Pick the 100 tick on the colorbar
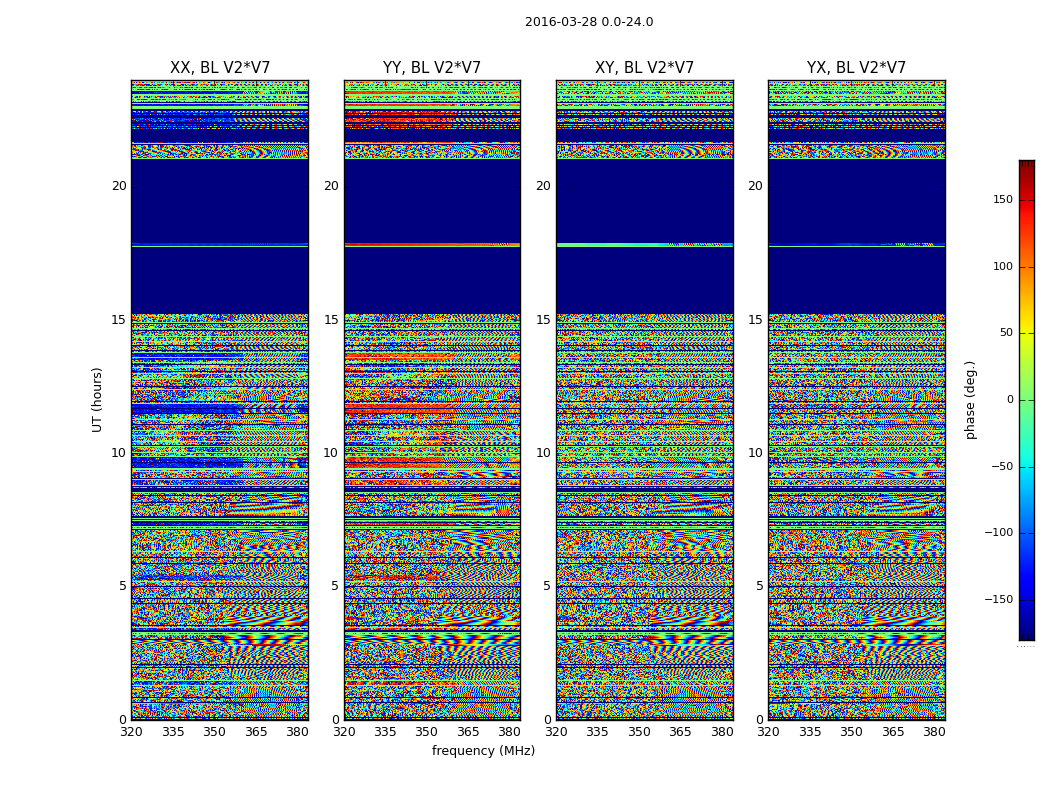1050x800 pixels. pos(1003,266)
